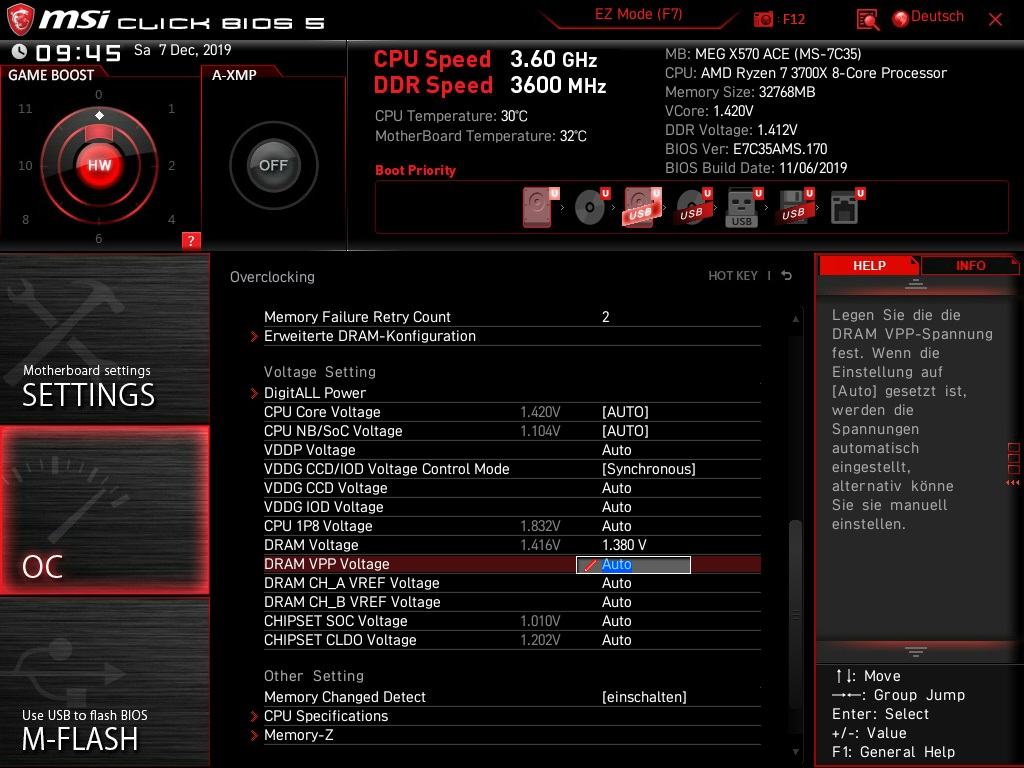Open the CPU Core Voltage [AUTO] dropdown
Viewport: 1024px width, 768px height.
click(x=625, y=412)
